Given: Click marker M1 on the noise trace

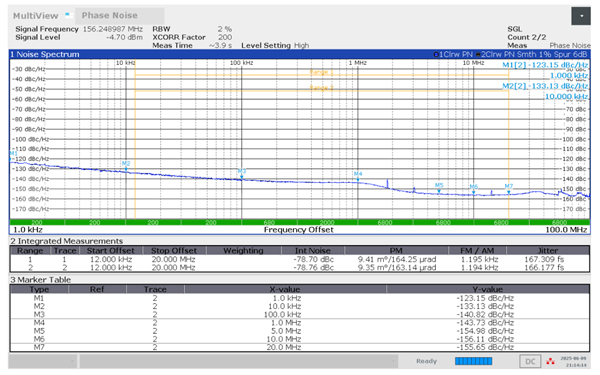Looking at the screenshot, I should pos(13,155).
